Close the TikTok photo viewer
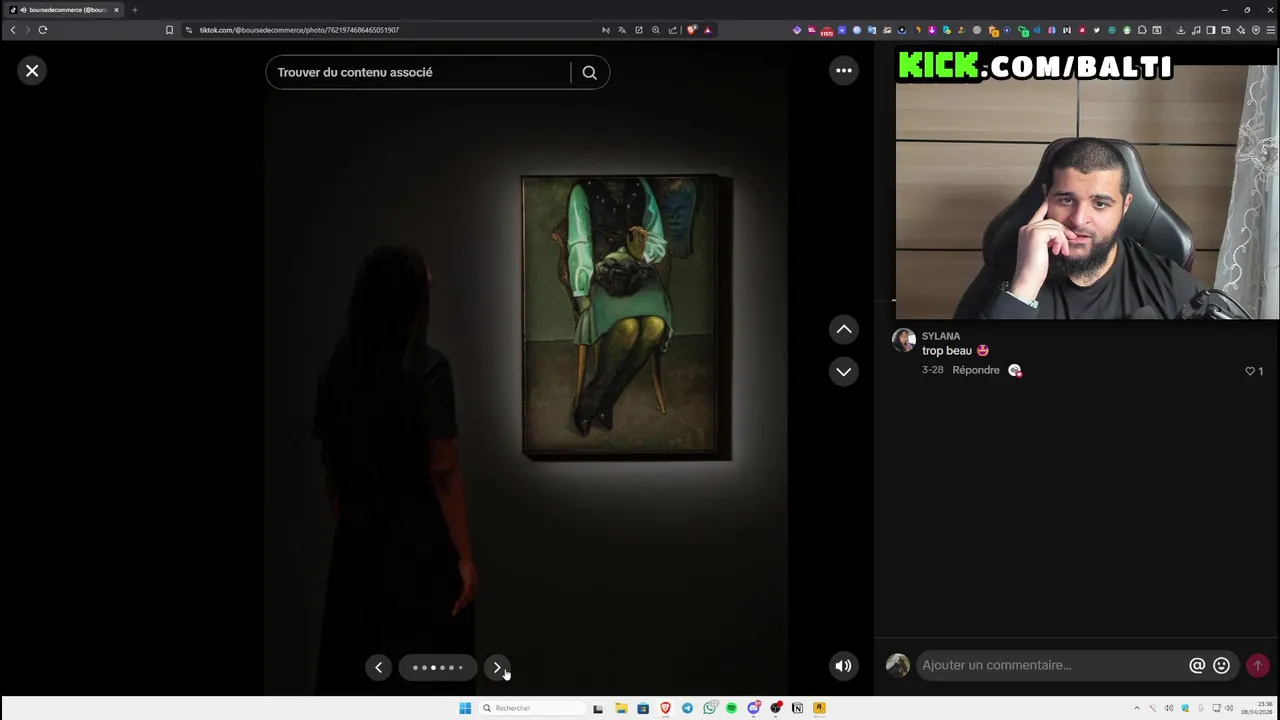Image resolution: width=1280 pixels, height=720 pixels. pyautogui.click(x=32, y=71)
